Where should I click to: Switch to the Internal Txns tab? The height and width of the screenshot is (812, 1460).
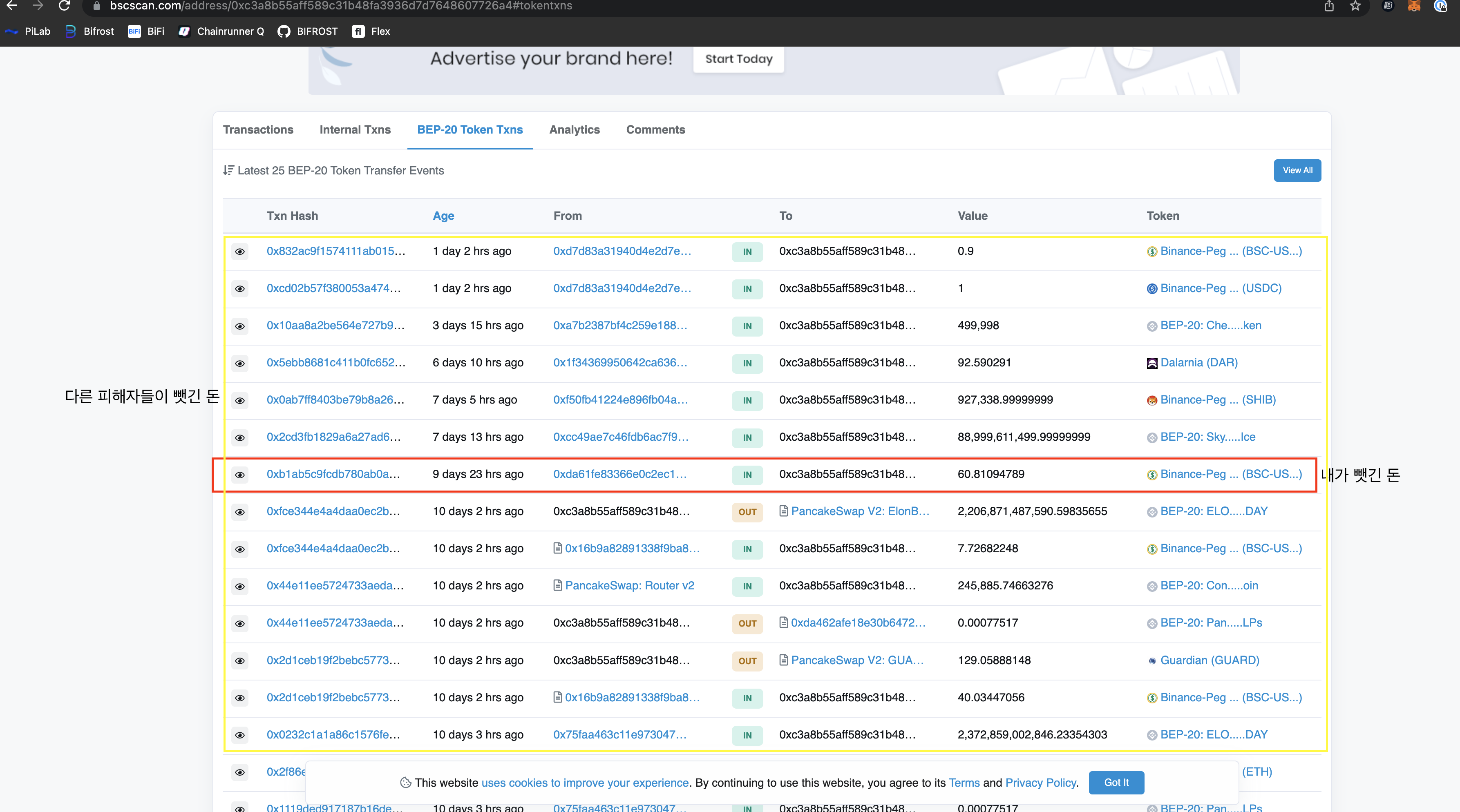355,130
